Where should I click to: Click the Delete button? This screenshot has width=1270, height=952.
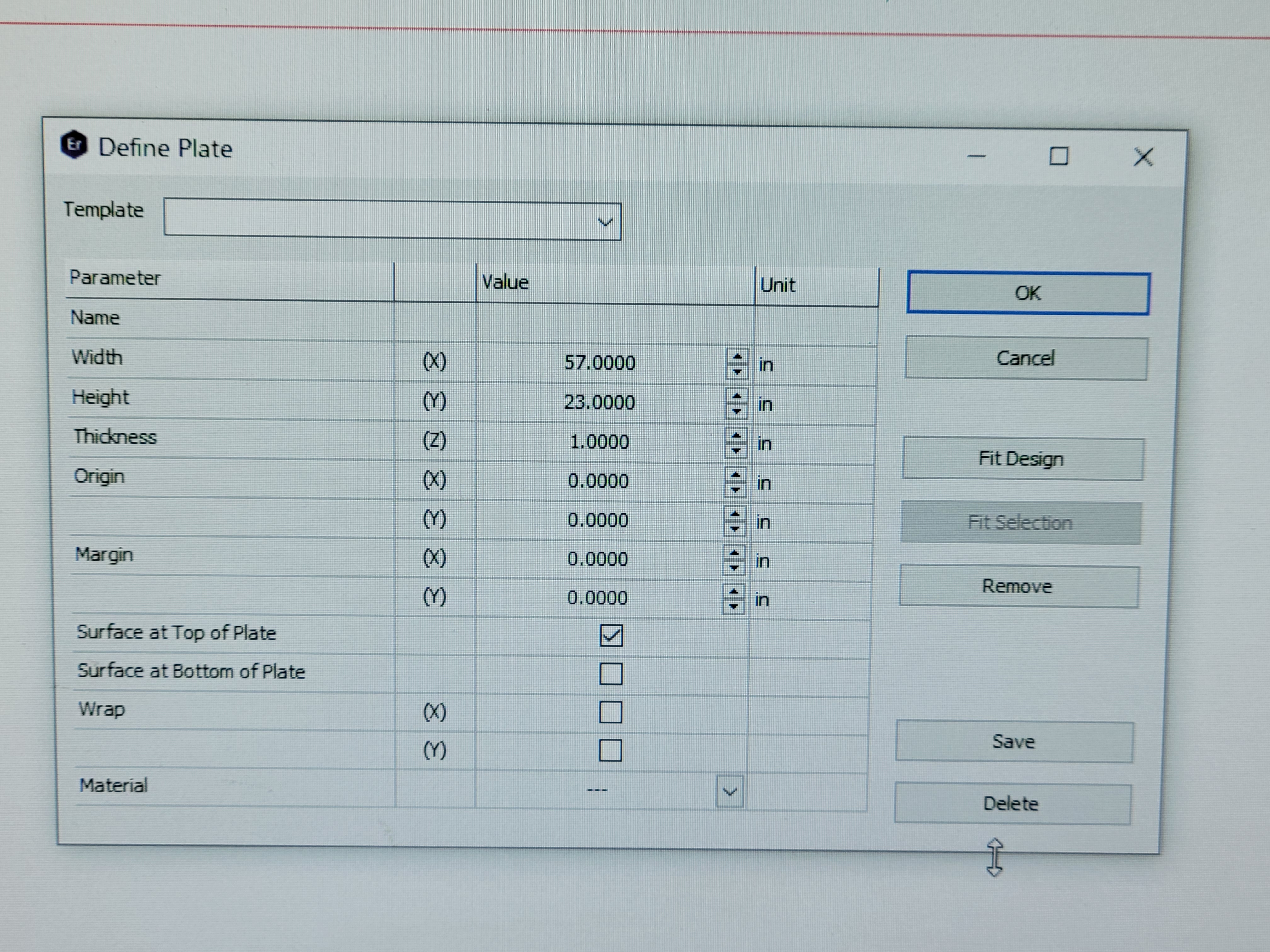[1012, 804]
